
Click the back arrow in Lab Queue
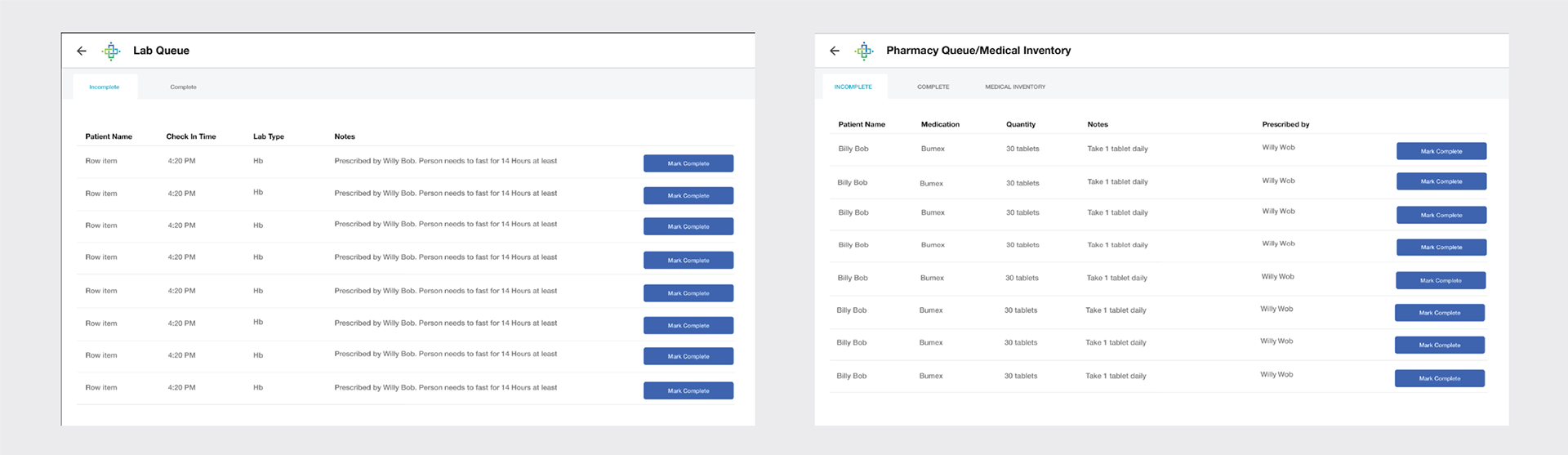(x=82, y=51)
